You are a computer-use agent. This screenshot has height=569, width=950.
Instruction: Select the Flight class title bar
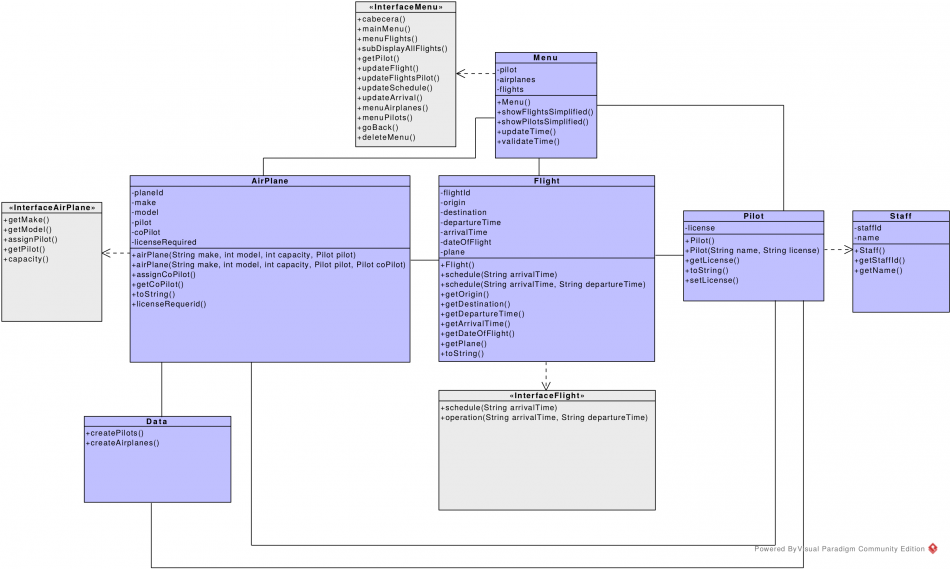point(547,181)
